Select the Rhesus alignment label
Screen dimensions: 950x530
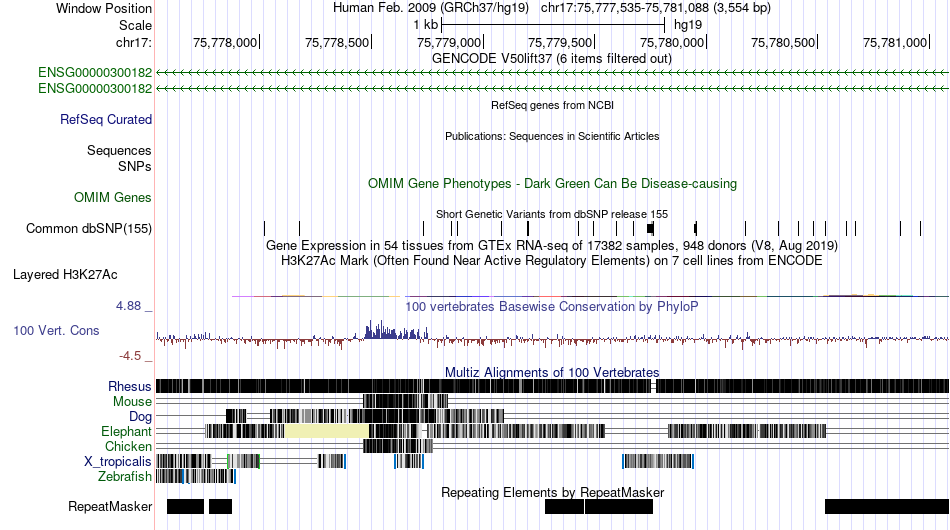tap(130, 386)
